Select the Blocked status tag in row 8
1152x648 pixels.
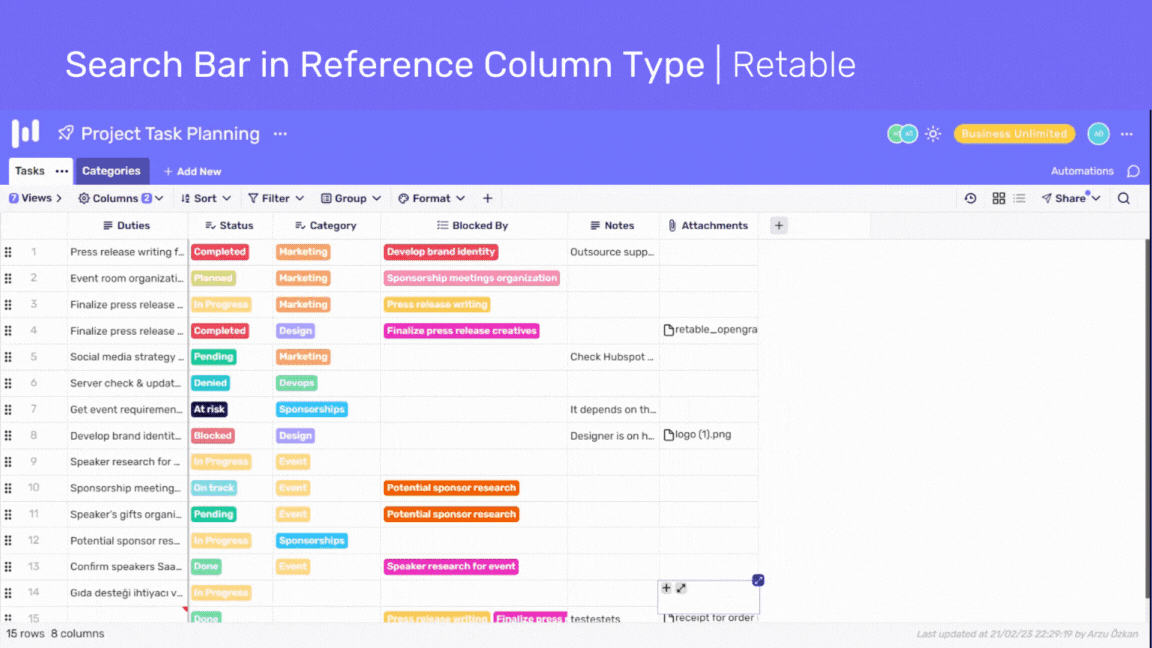(x=213, y=436)
